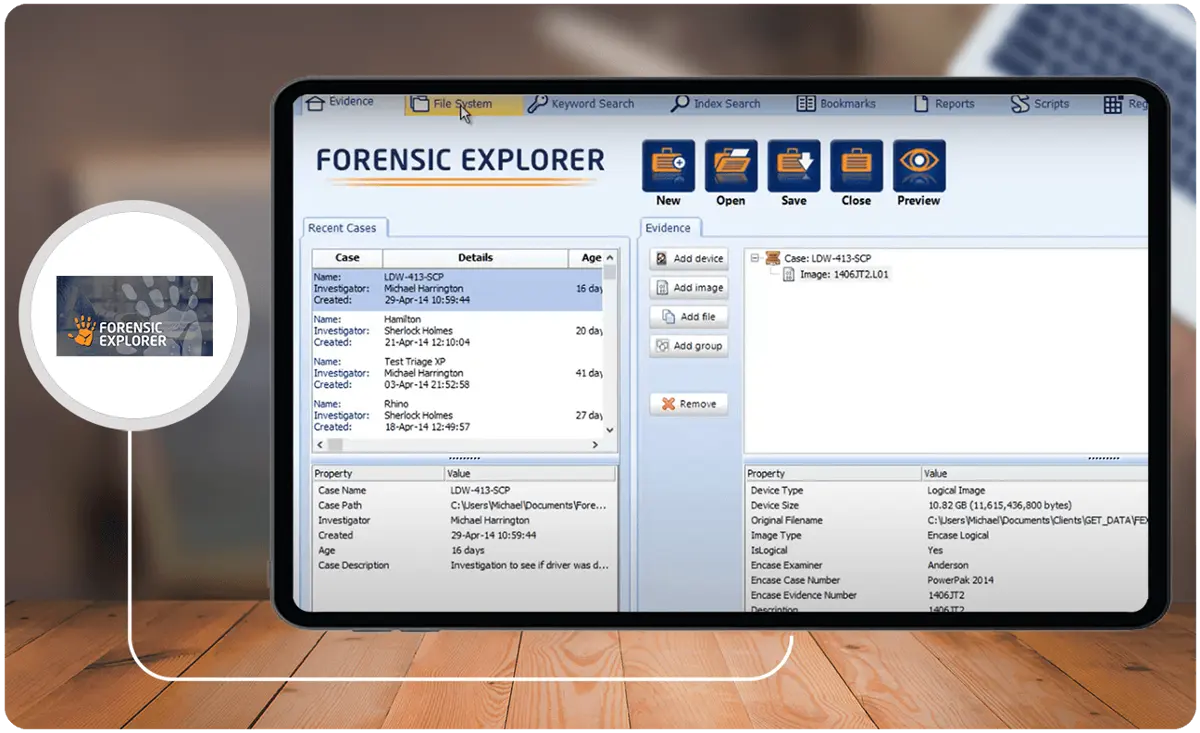
Task: Click the Add file button
Action: pos(689,317)
